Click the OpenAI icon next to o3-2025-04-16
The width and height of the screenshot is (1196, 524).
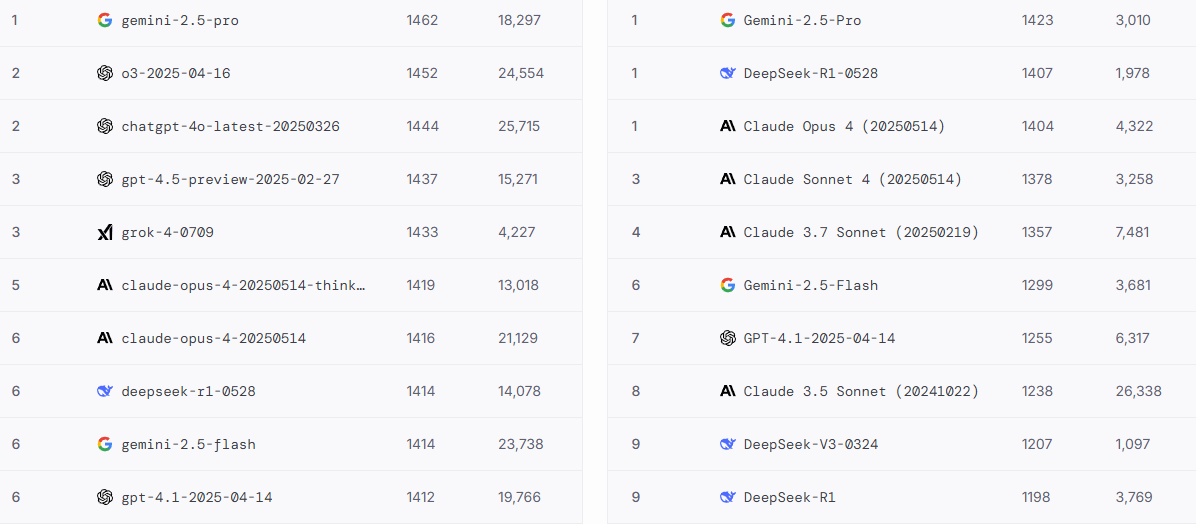[105, 73]
